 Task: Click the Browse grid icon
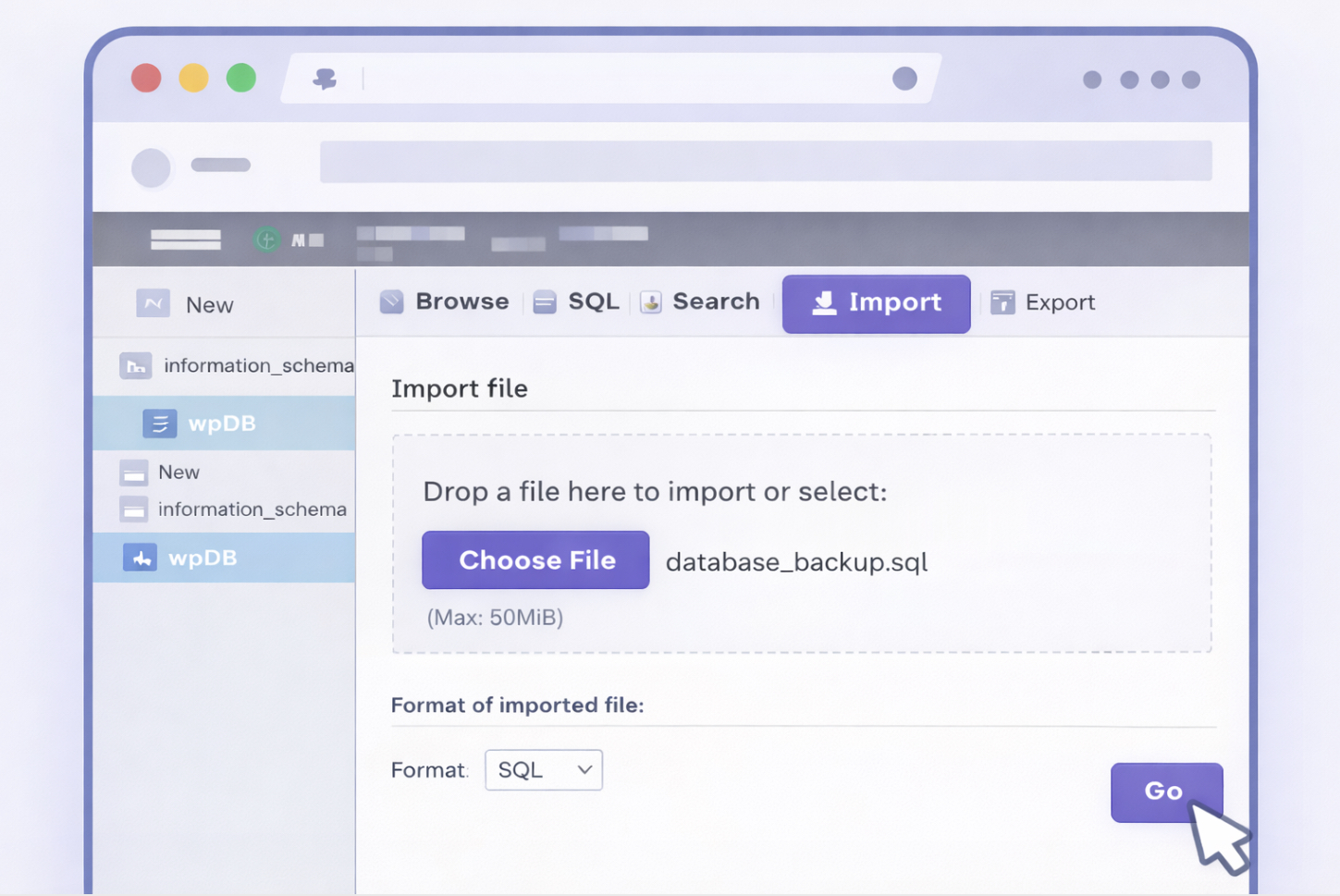[x=392, y=301]
